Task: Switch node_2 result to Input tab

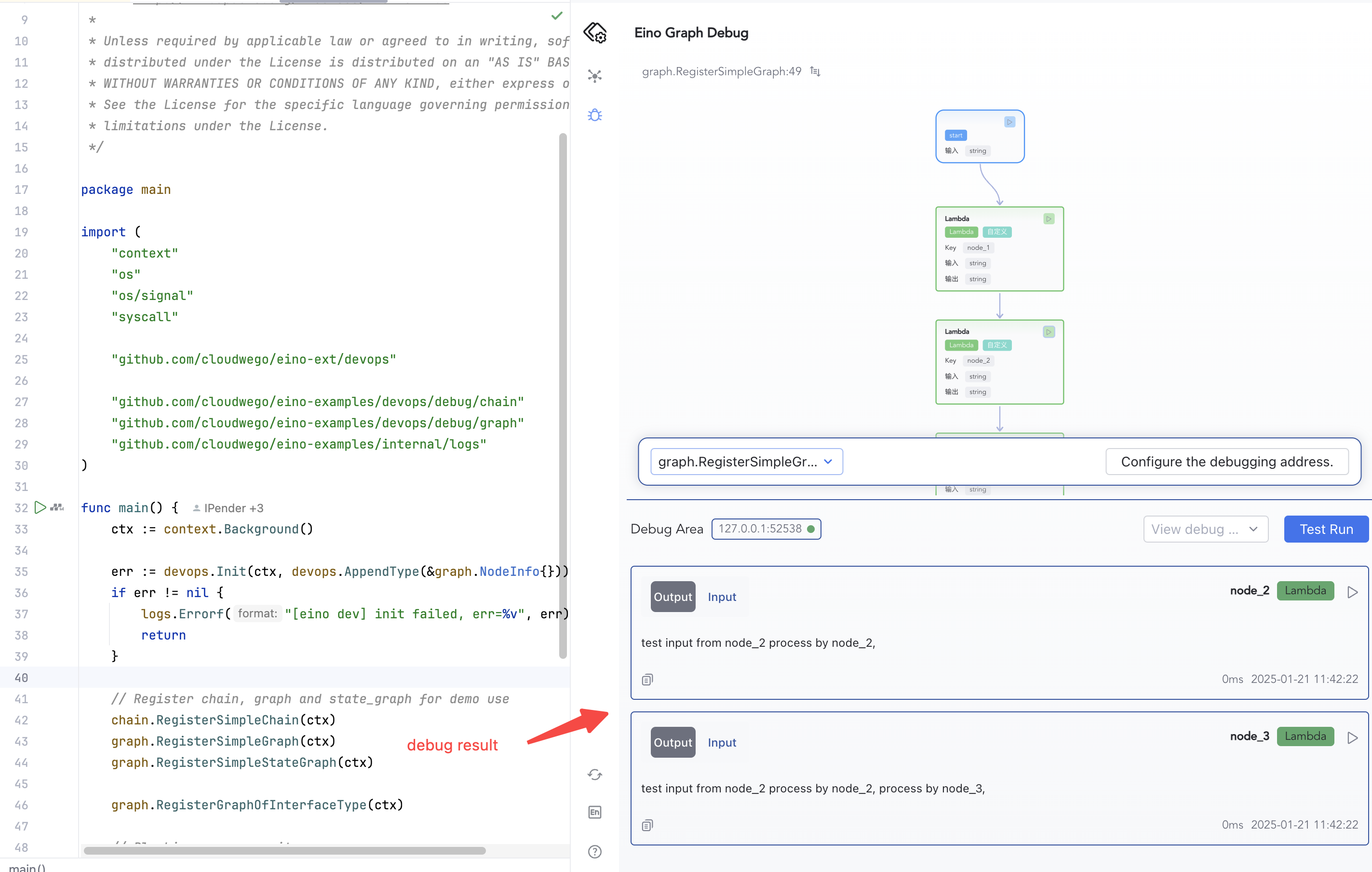Action: (x=721, y=597)
